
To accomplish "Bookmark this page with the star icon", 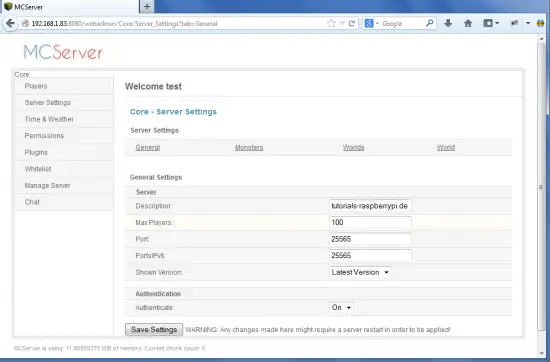I will (x=331, y=24).
